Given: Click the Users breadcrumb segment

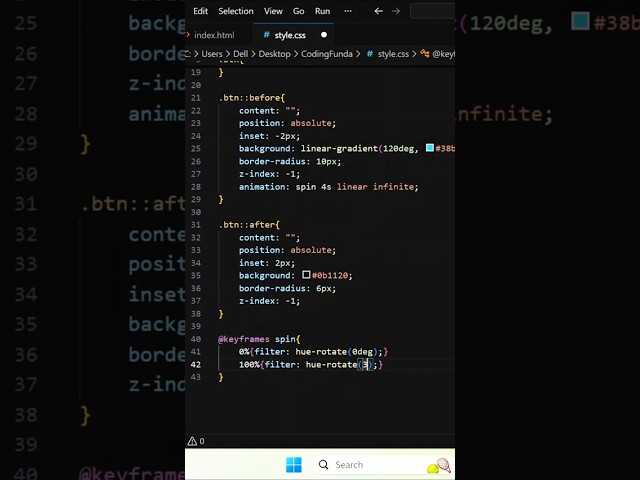Looking at the screenshot, I should coord(212,54).
